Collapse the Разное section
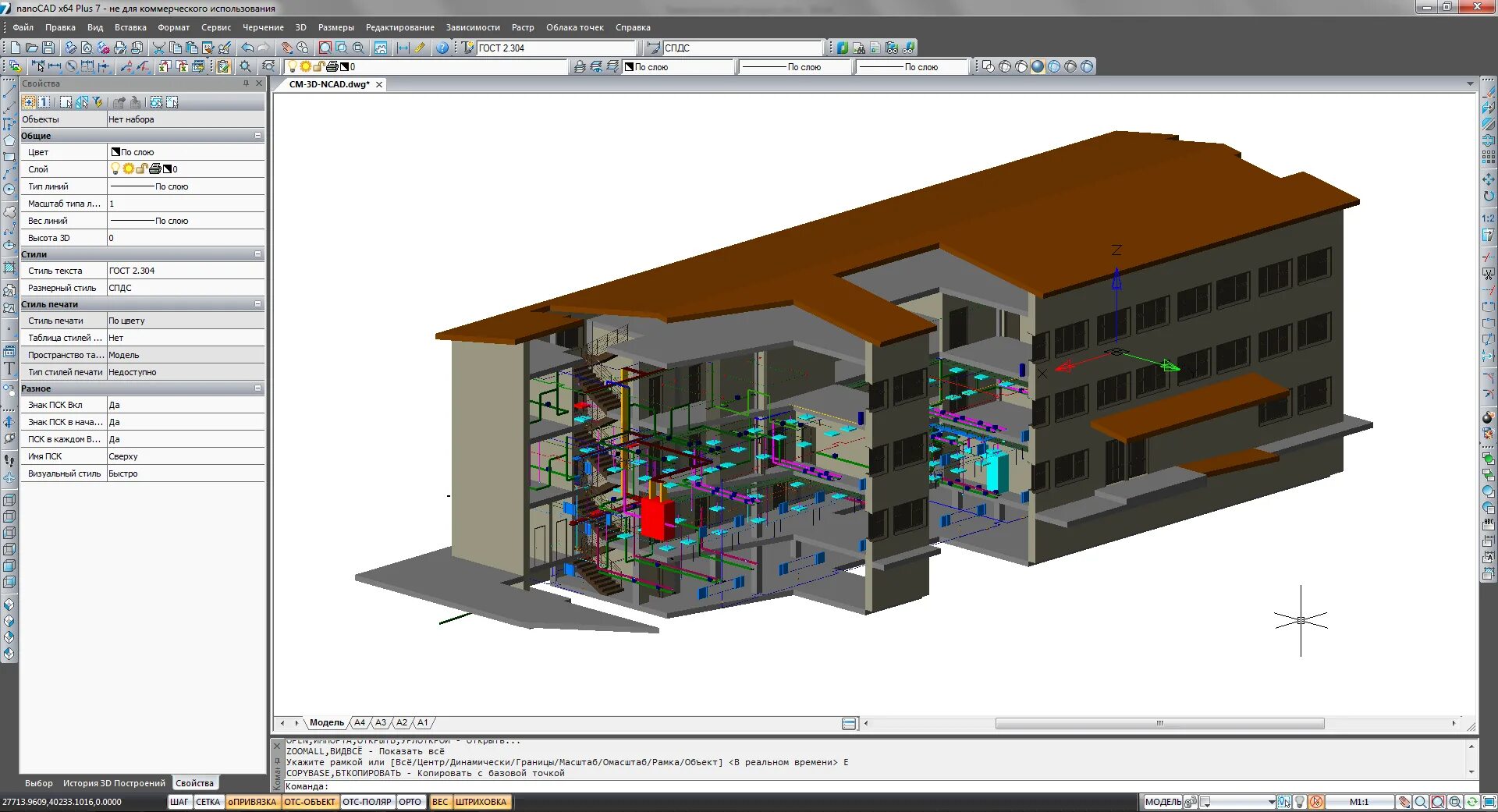This screenshot has height=812, width=1498. 258,388
